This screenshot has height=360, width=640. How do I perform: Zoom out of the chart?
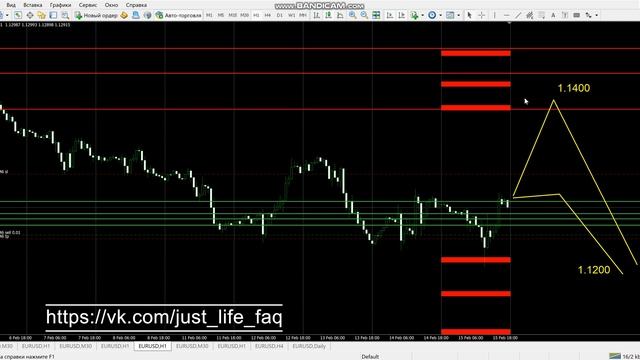tap(364, 15)
